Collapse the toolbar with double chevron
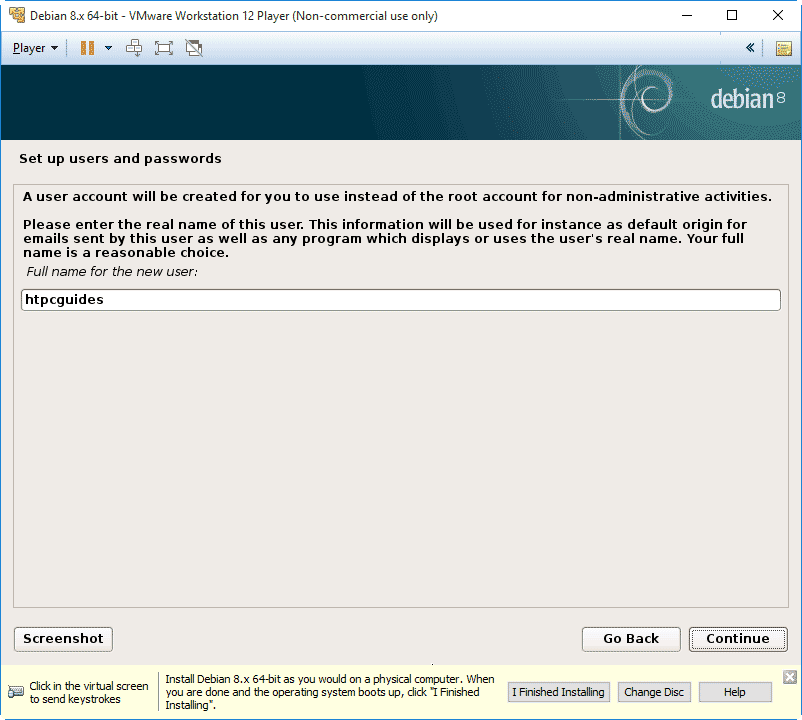The height and width of the screenshot is (720, 802). 750,48
